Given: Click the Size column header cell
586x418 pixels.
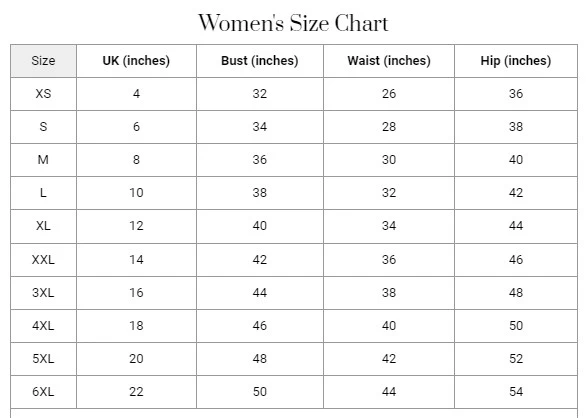Looking at the screenshot, I should coord(43,61).
